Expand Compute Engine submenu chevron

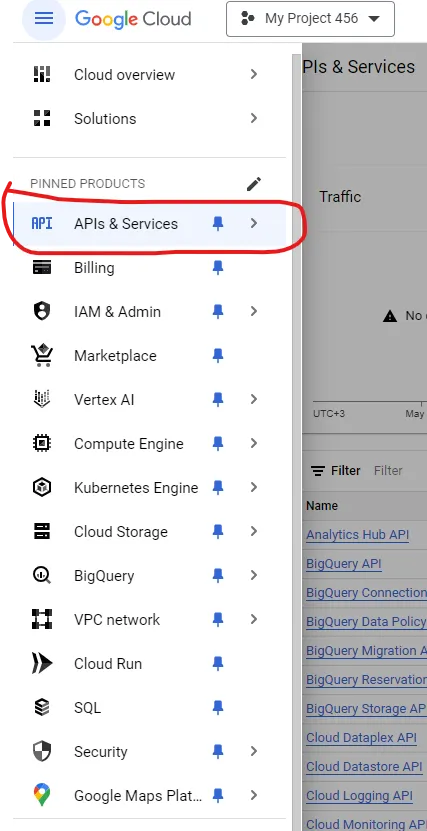[x=254, y=444]
